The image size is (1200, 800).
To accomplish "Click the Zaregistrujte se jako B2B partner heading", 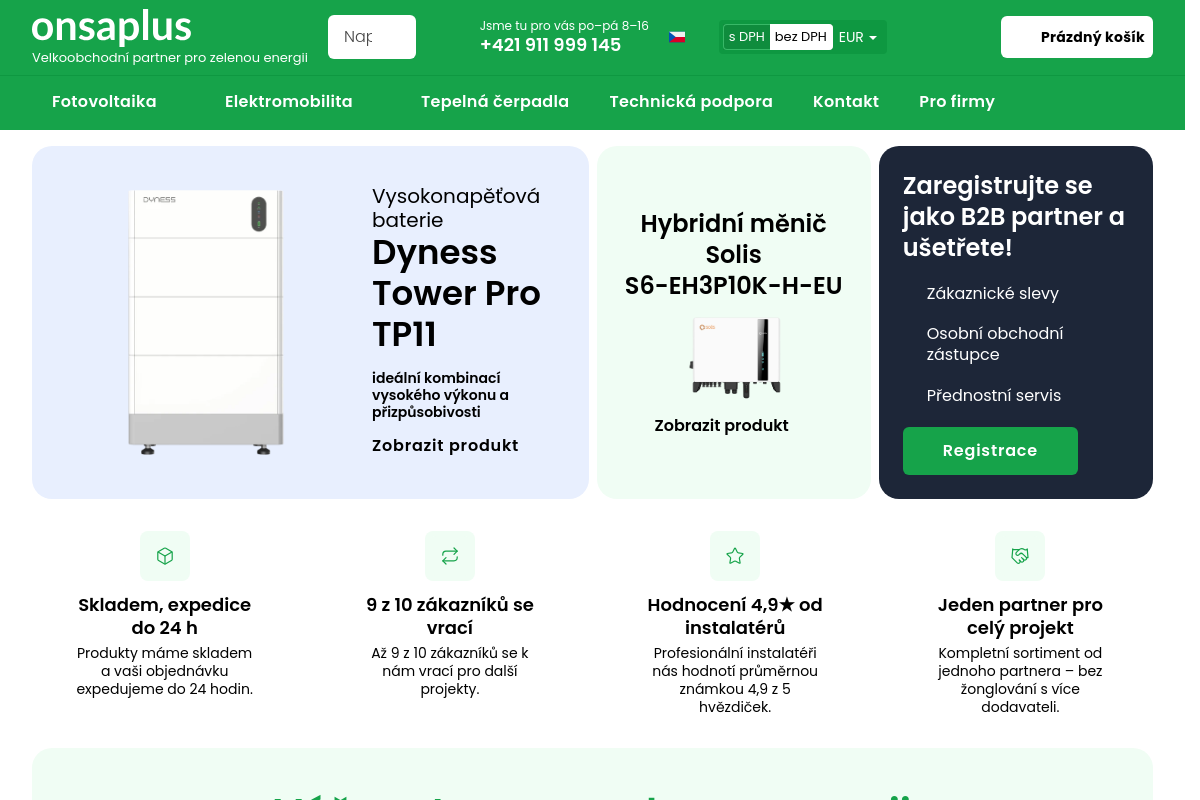I will pos(1014,216).
